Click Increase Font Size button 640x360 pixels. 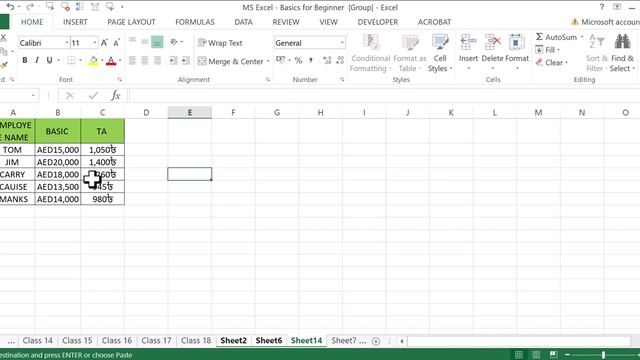[x=104, y=42]
